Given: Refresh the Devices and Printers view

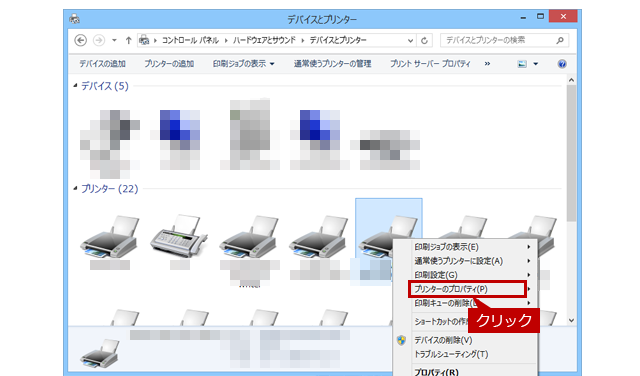Looking at the screenshot, I should click(x=424, y=40).
